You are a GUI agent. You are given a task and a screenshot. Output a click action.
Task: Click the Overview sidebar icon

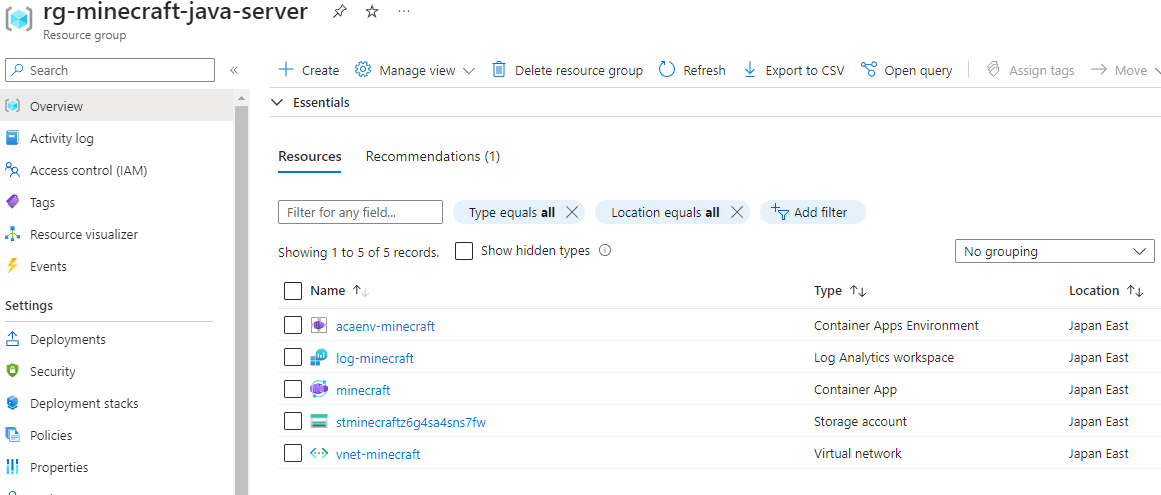pos(13,106)
